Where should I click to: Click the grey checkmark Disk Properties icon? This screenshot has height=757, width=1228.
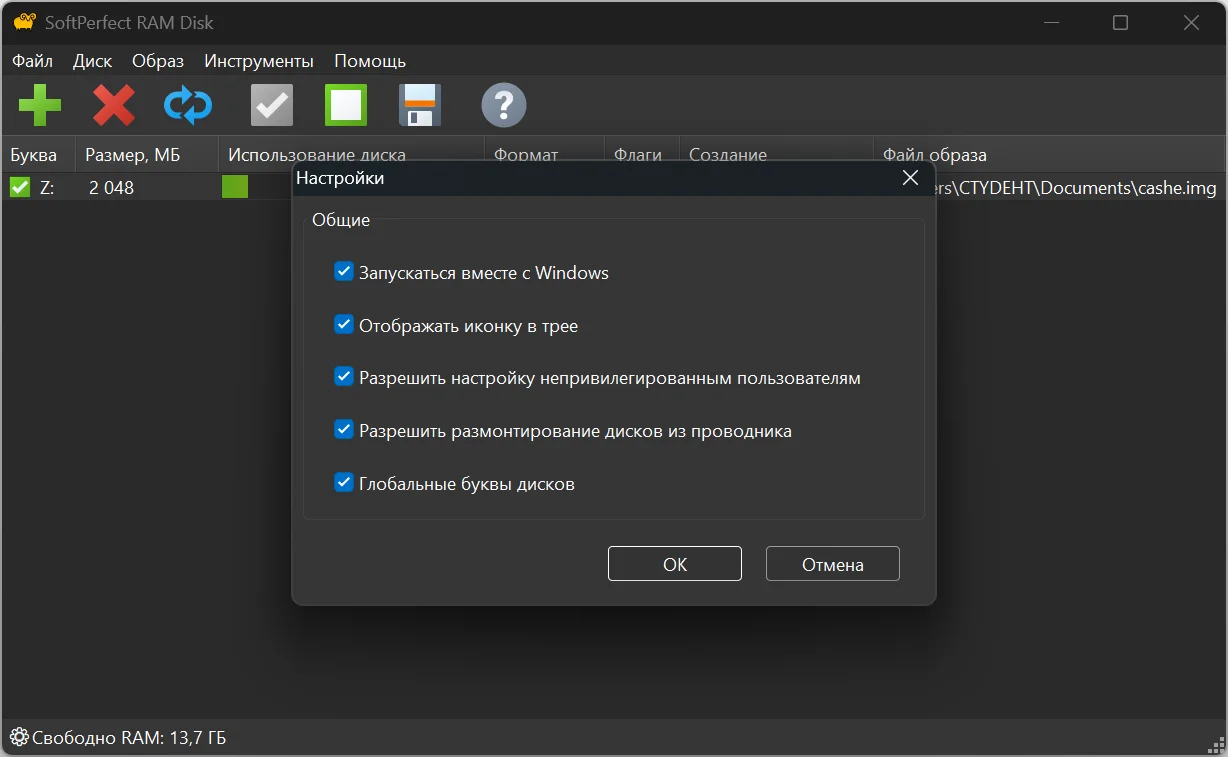click(x=272, y=105)
